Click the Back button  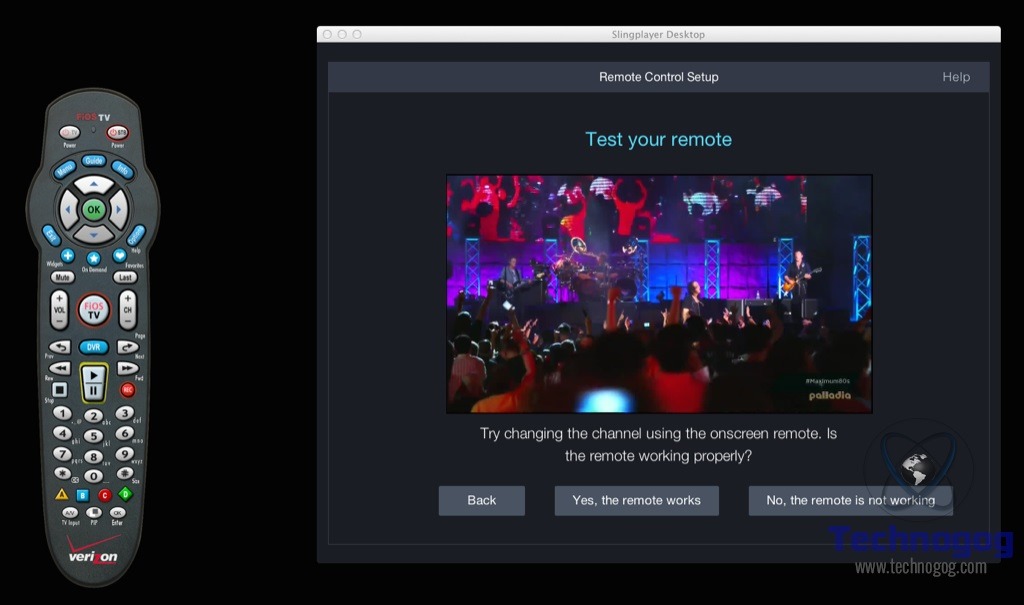click(481, 500)
